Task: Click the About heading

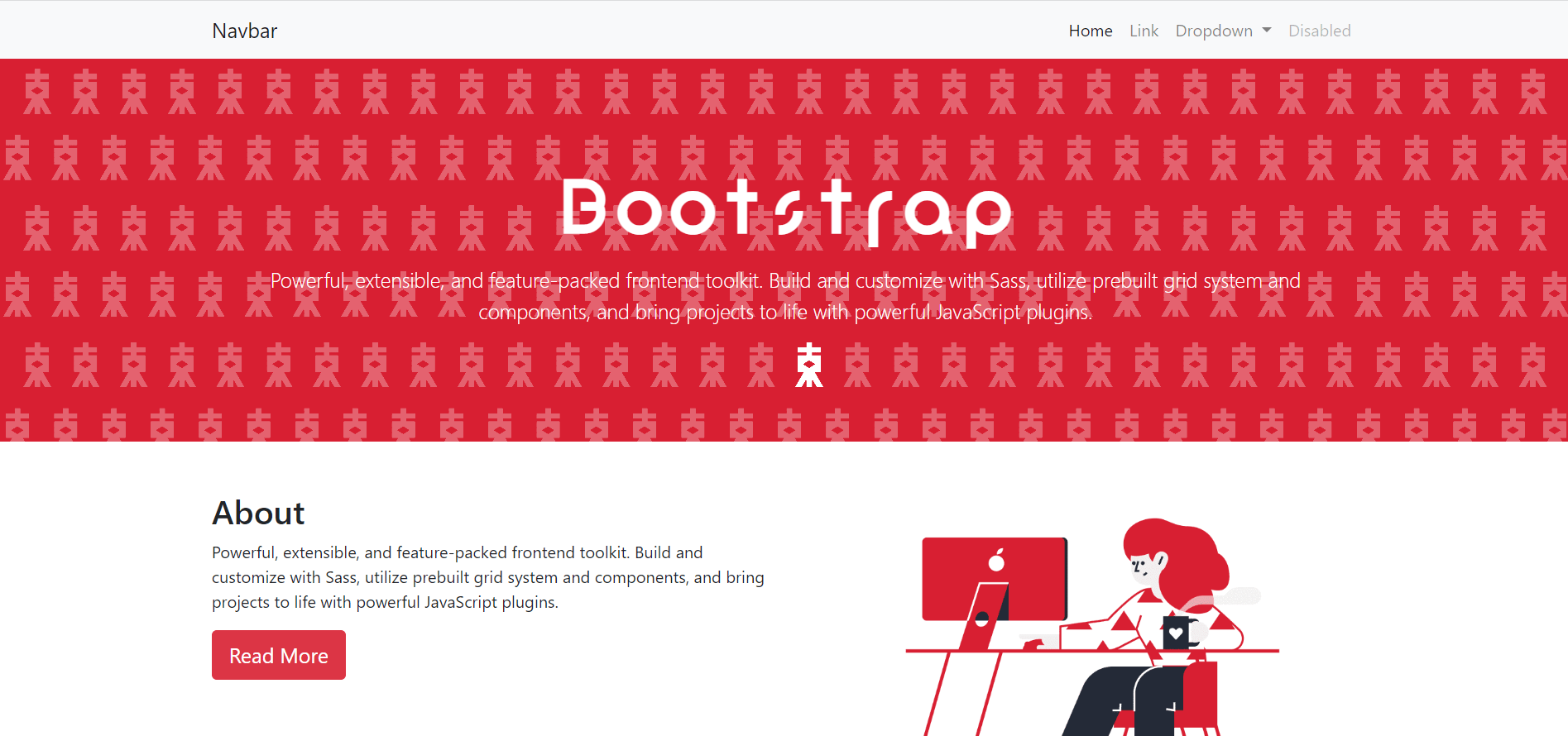Action: click(x=258, y=513)
